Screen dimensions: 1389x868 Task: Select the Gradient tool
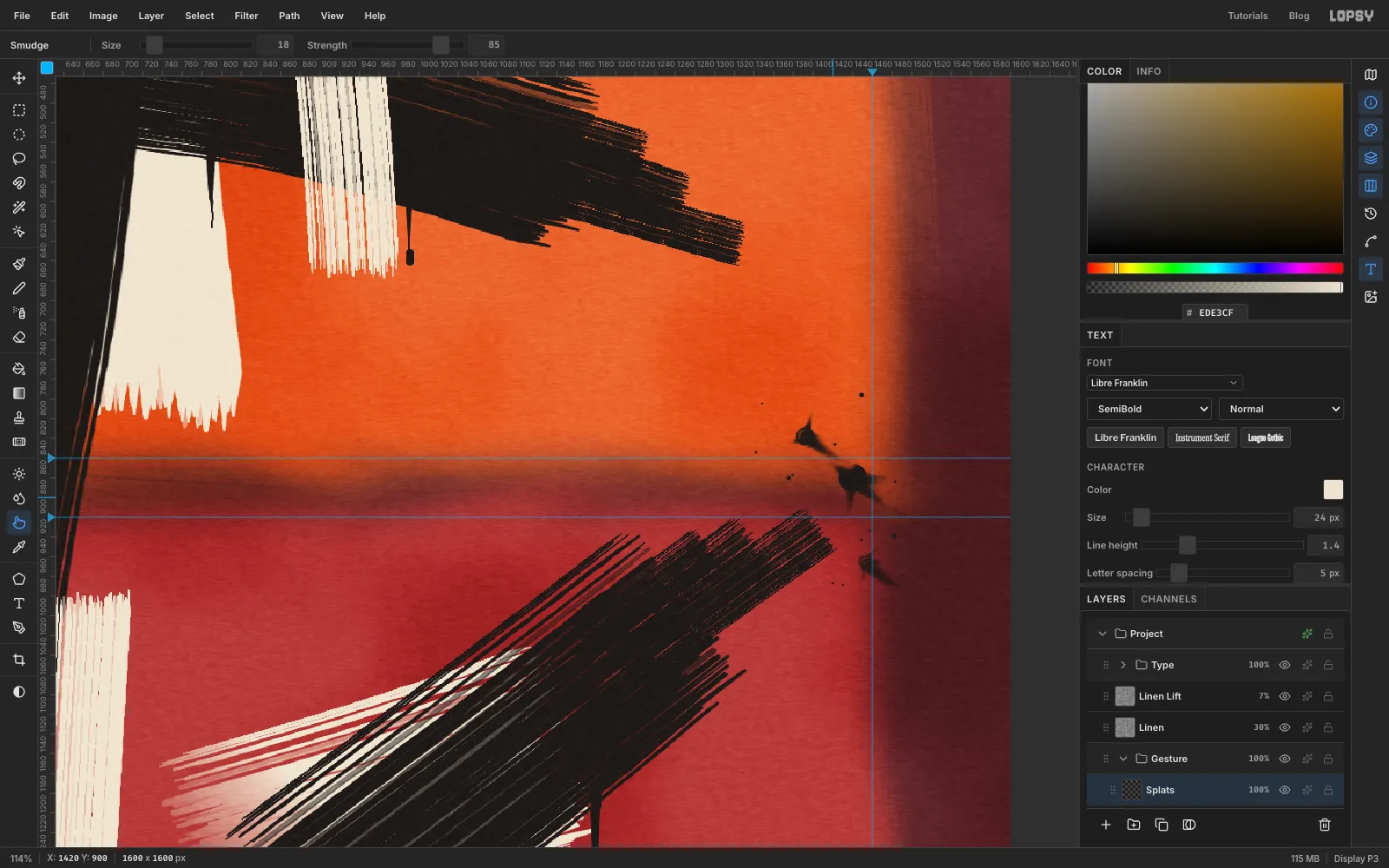pos(19,393)
